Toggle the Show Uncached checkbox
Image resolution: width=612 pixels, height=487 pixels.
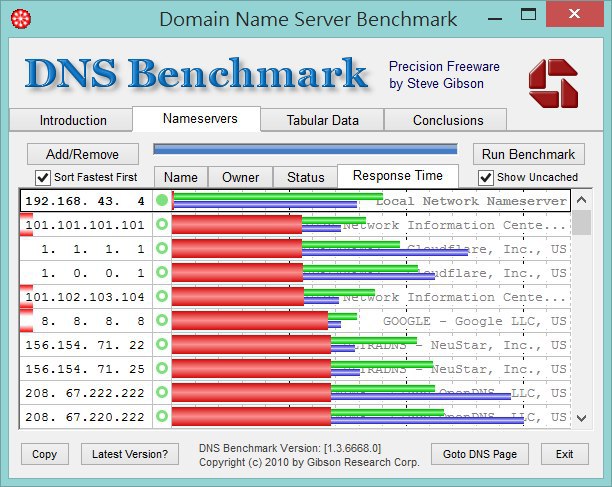coord(485,178)
